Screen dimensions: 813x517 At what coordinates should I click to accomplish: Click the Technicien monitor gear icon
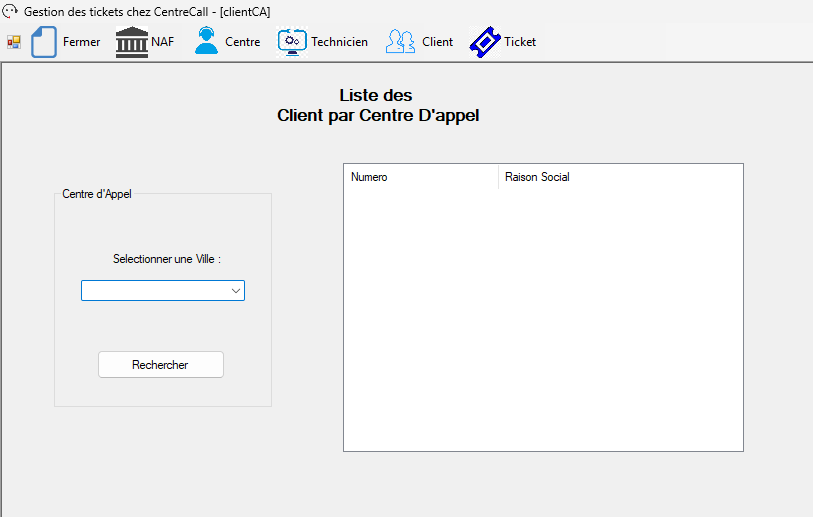pyautogui.click(x=292, y=42)
